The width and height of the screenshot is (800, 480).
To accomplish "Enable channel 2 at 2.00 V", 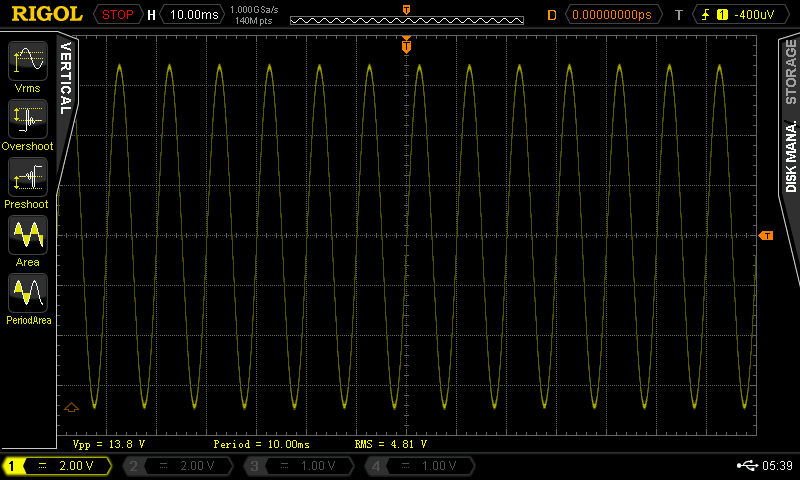I will pyautogui.click(x=178, y=466).
